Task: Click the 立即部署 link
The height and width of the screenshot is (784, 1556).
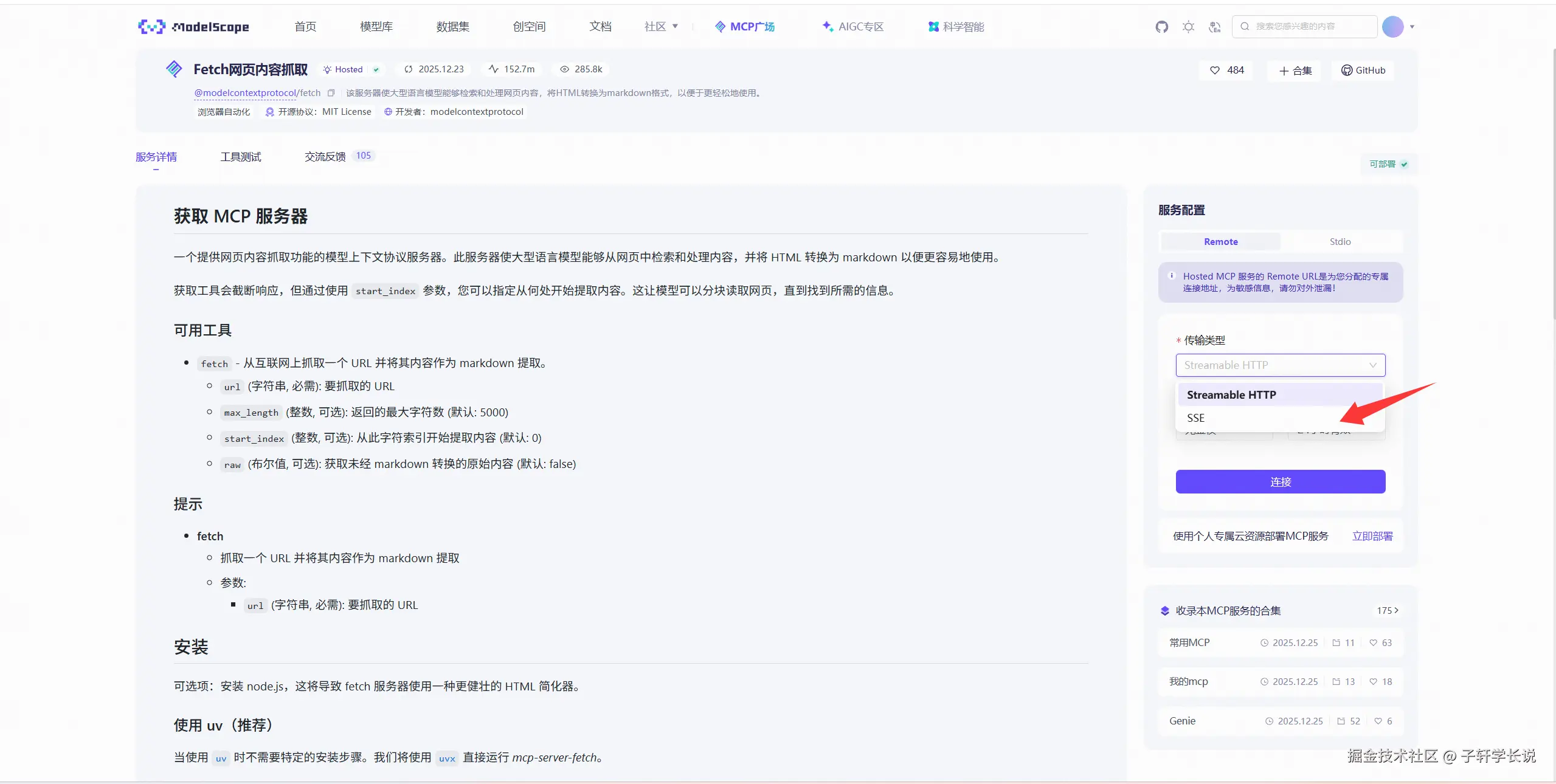Action: point(1372,536)
